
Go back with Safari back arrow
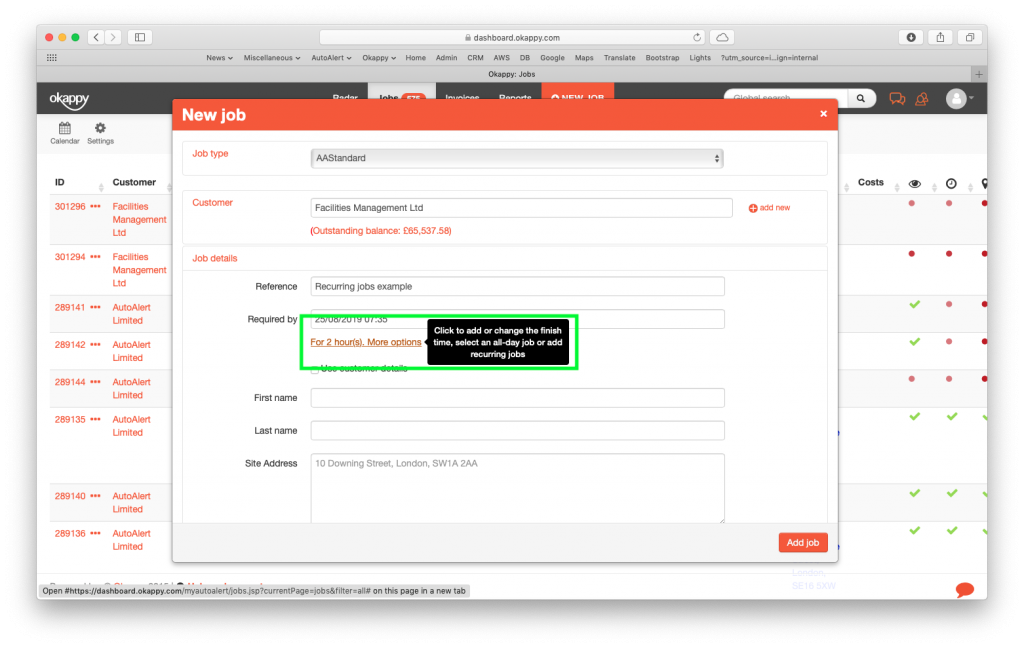[x=96, y=37]
